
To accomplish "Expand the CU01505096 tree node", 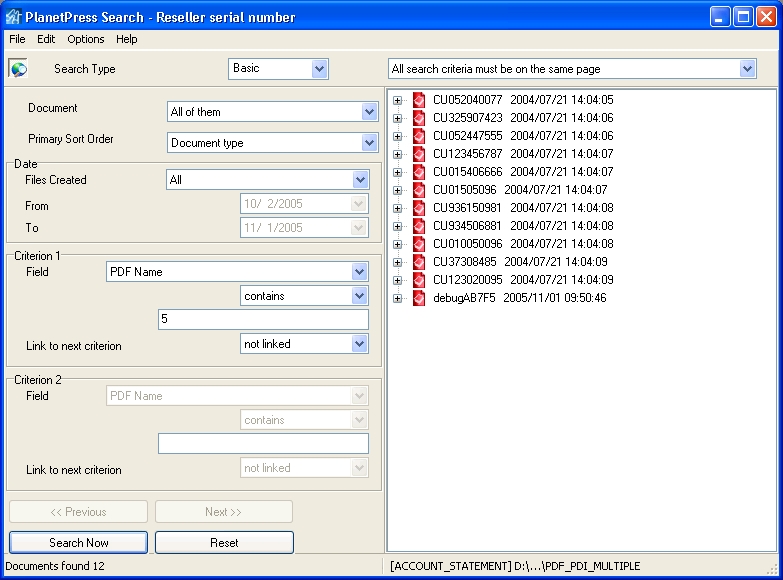I will tap(397, 190).
